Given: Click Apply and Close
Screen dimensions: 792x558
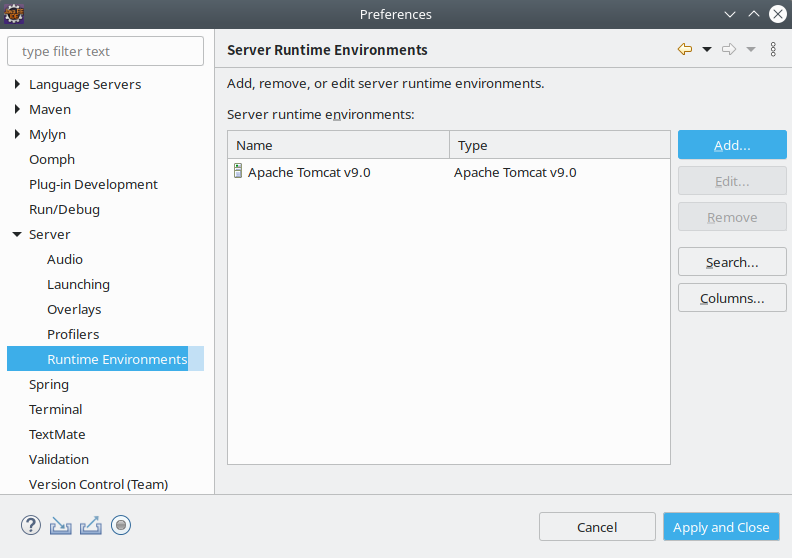Looking at the screenshot, I should (721, 527).
